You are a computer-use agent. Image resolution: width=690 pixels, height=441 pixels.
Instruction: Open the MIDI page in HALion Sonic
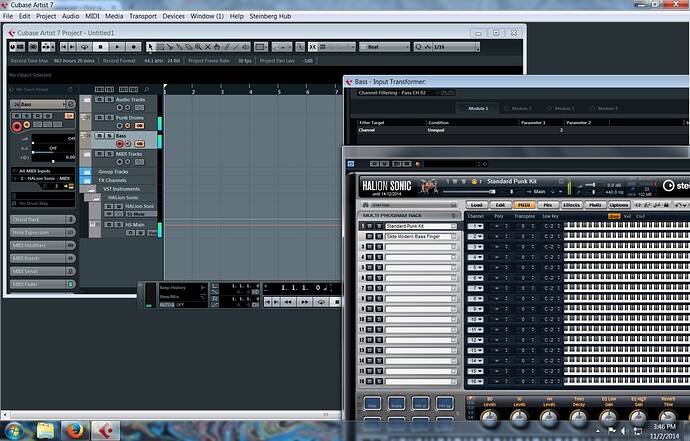524,205
